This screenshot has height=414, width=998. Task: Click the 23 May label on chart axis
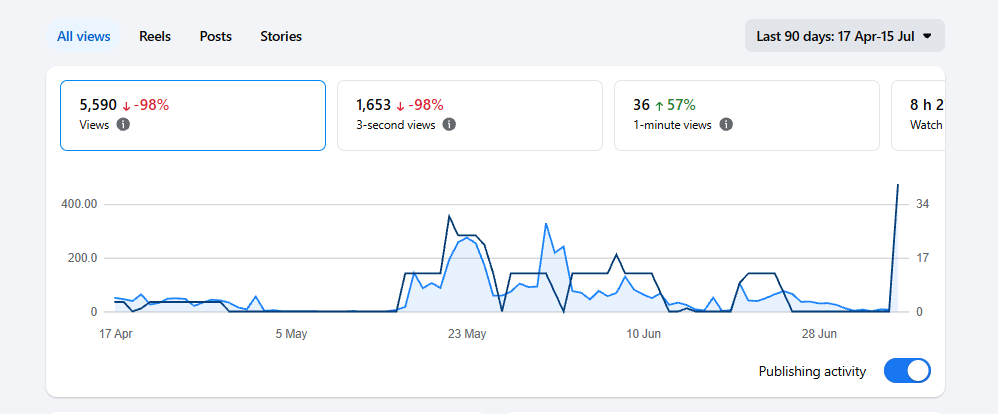click(x=467, y=334)
